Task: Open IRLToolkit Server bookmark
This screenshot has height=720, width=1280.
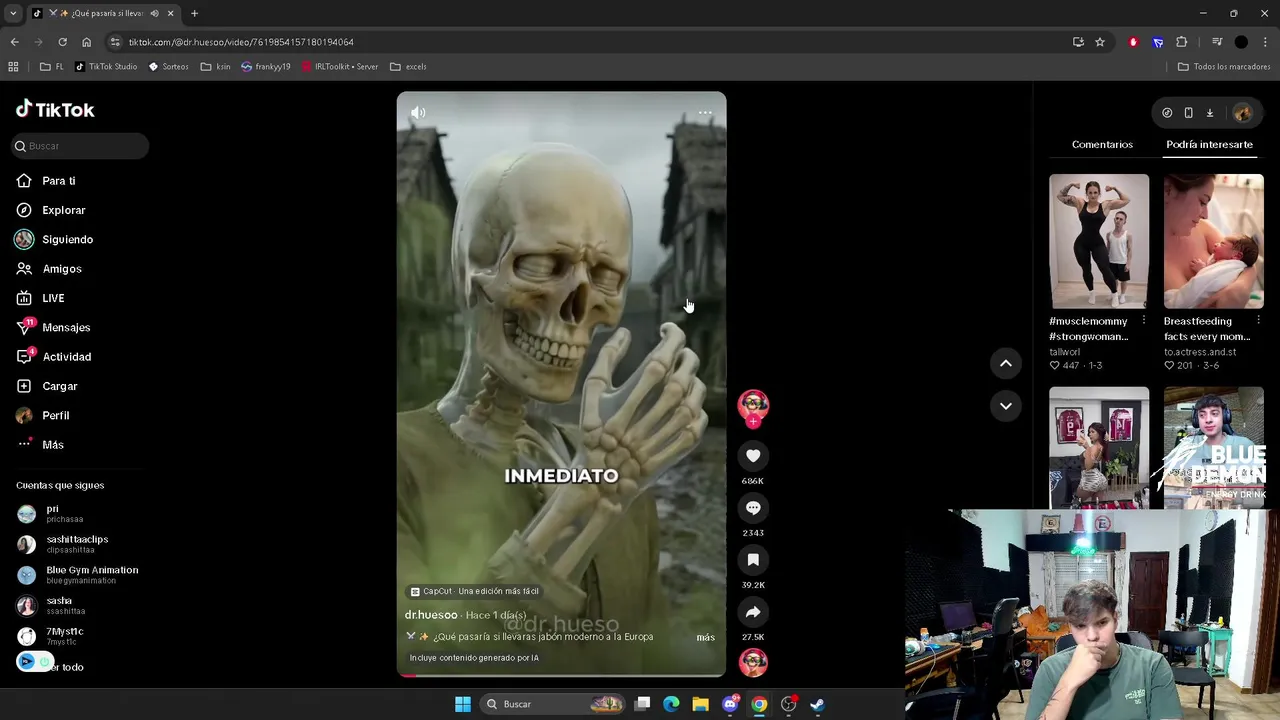Action: (339, 67)
